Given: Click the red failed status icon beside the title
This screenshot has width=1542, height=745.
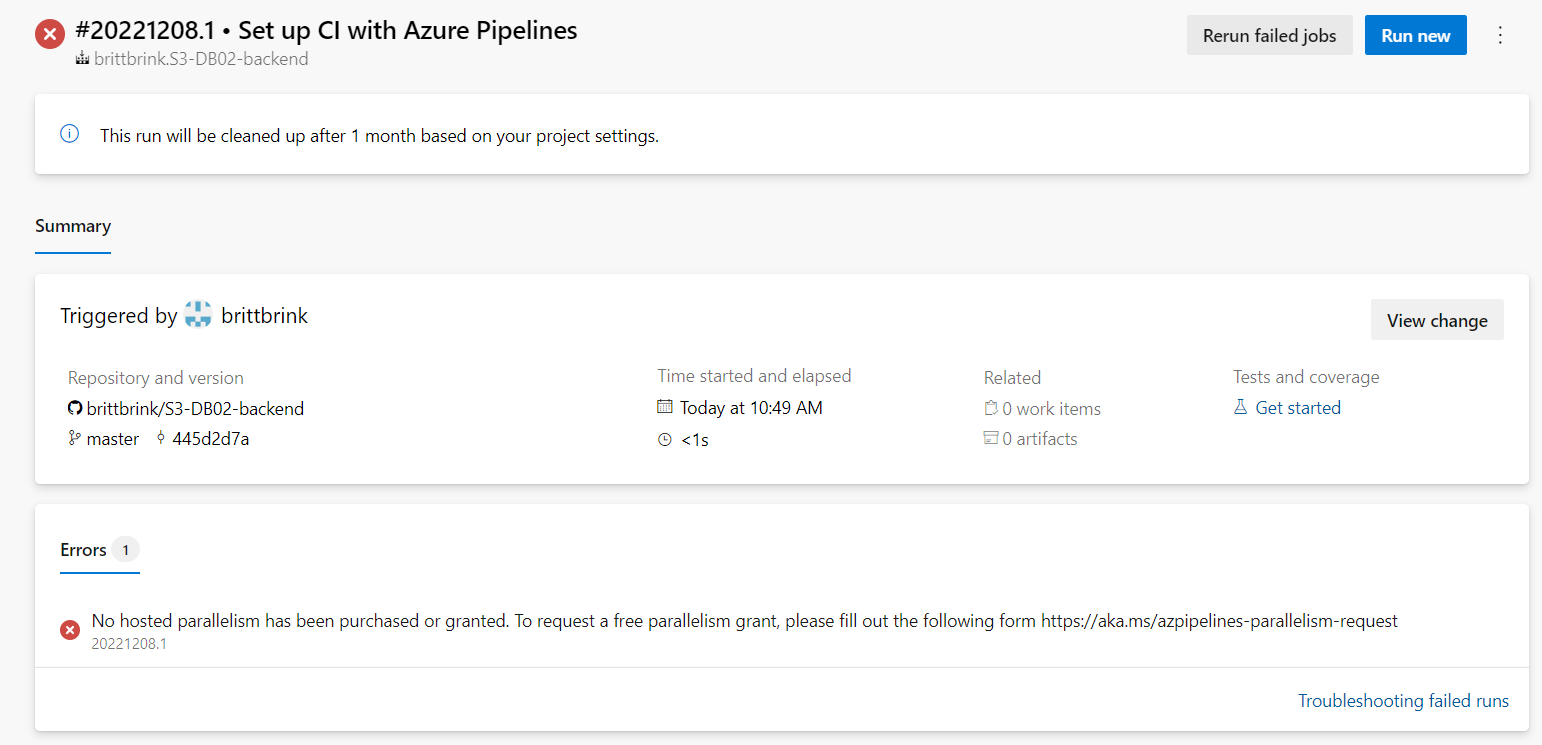Looking at the screenshot, I should pyautogui.click(x=50, y=35).
